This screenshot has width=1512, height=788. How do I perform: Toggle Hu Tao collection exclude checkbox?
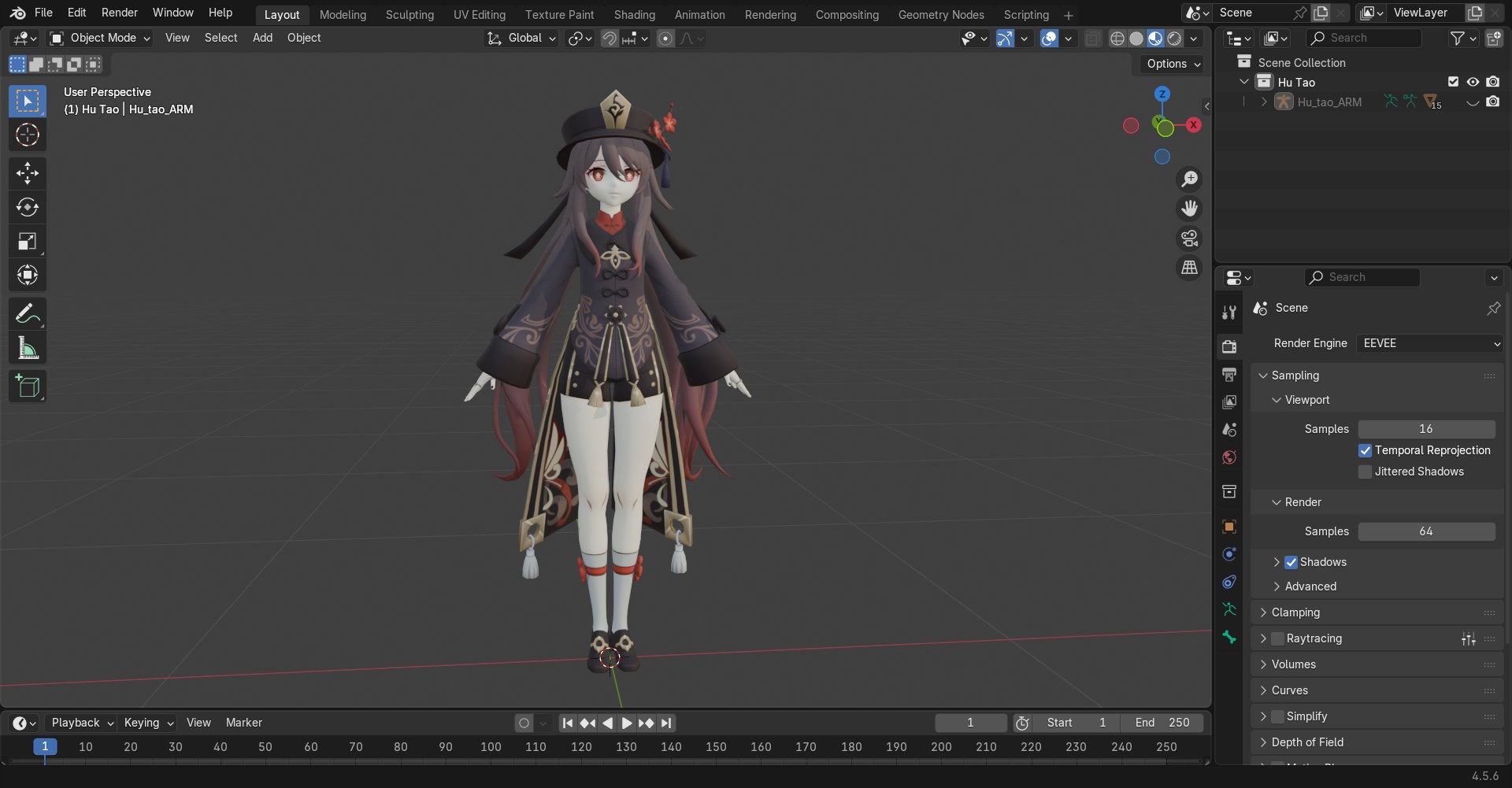coord(1454,82)
